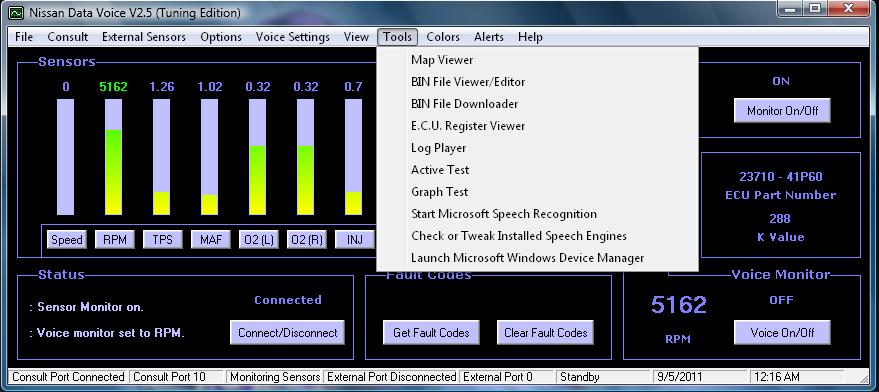Toggle Monitor On/Off button
The height and width of the screenshot is (392, 879).
pyautogui.click(x=782, y=111)
